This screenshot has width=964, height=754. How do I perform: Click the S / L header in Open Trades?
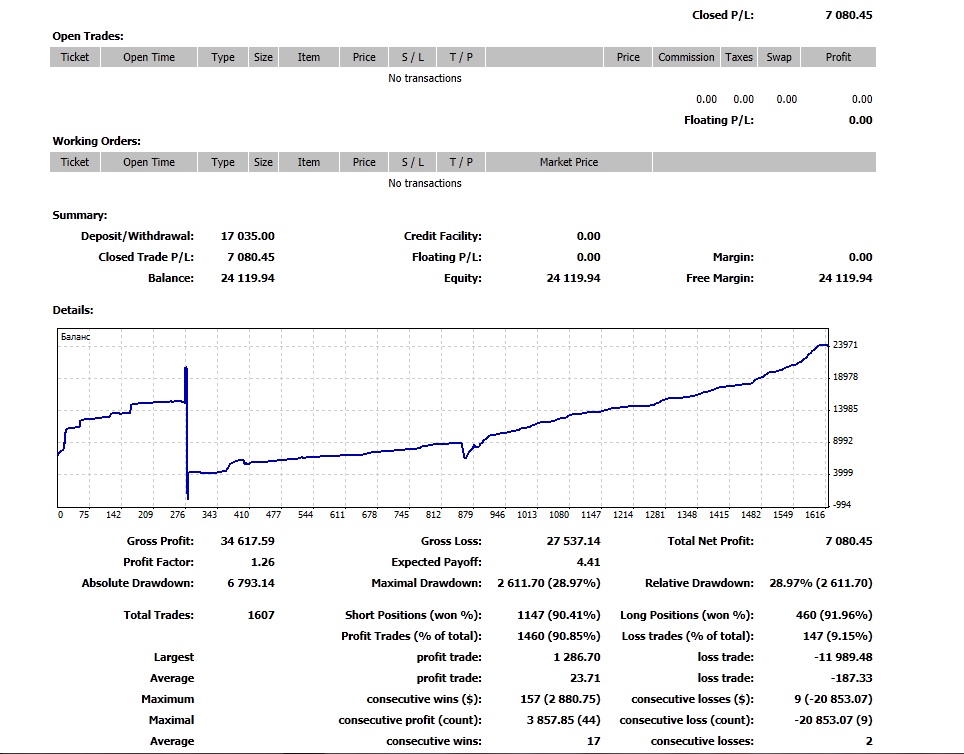click(412, 57)
